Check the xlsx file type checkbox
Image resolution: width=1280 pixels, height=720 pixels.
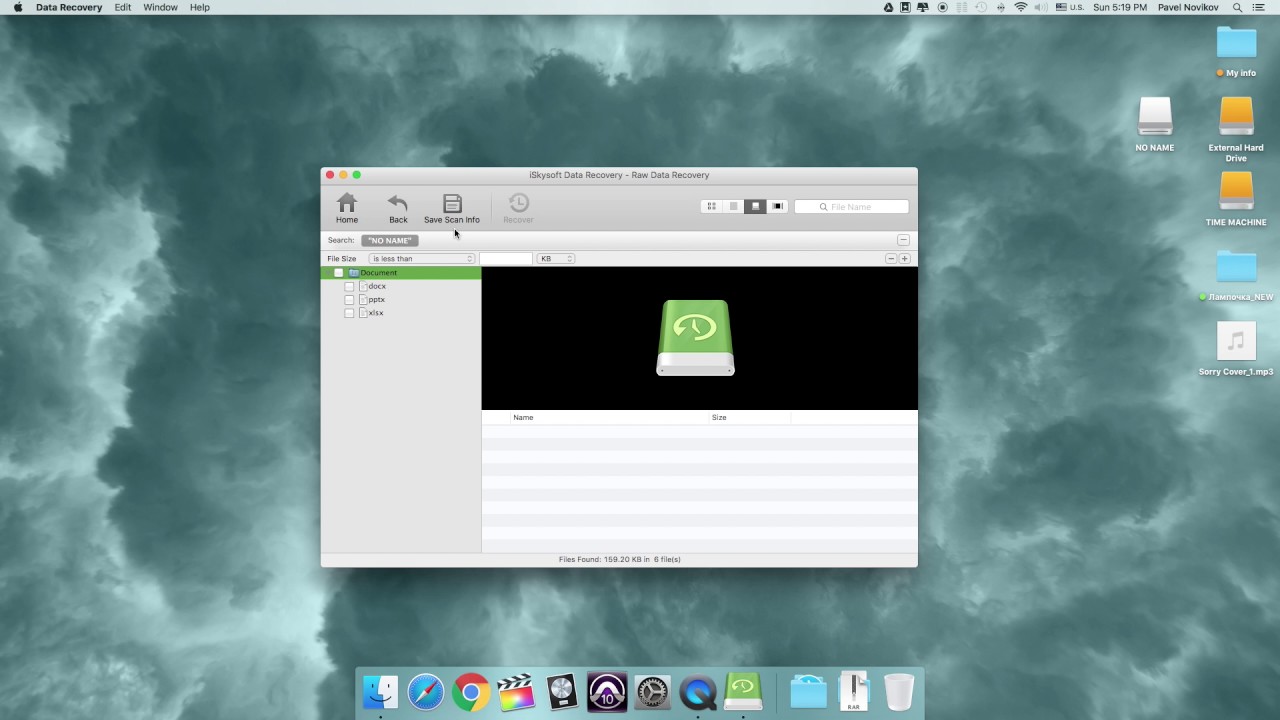pos(349,313)
